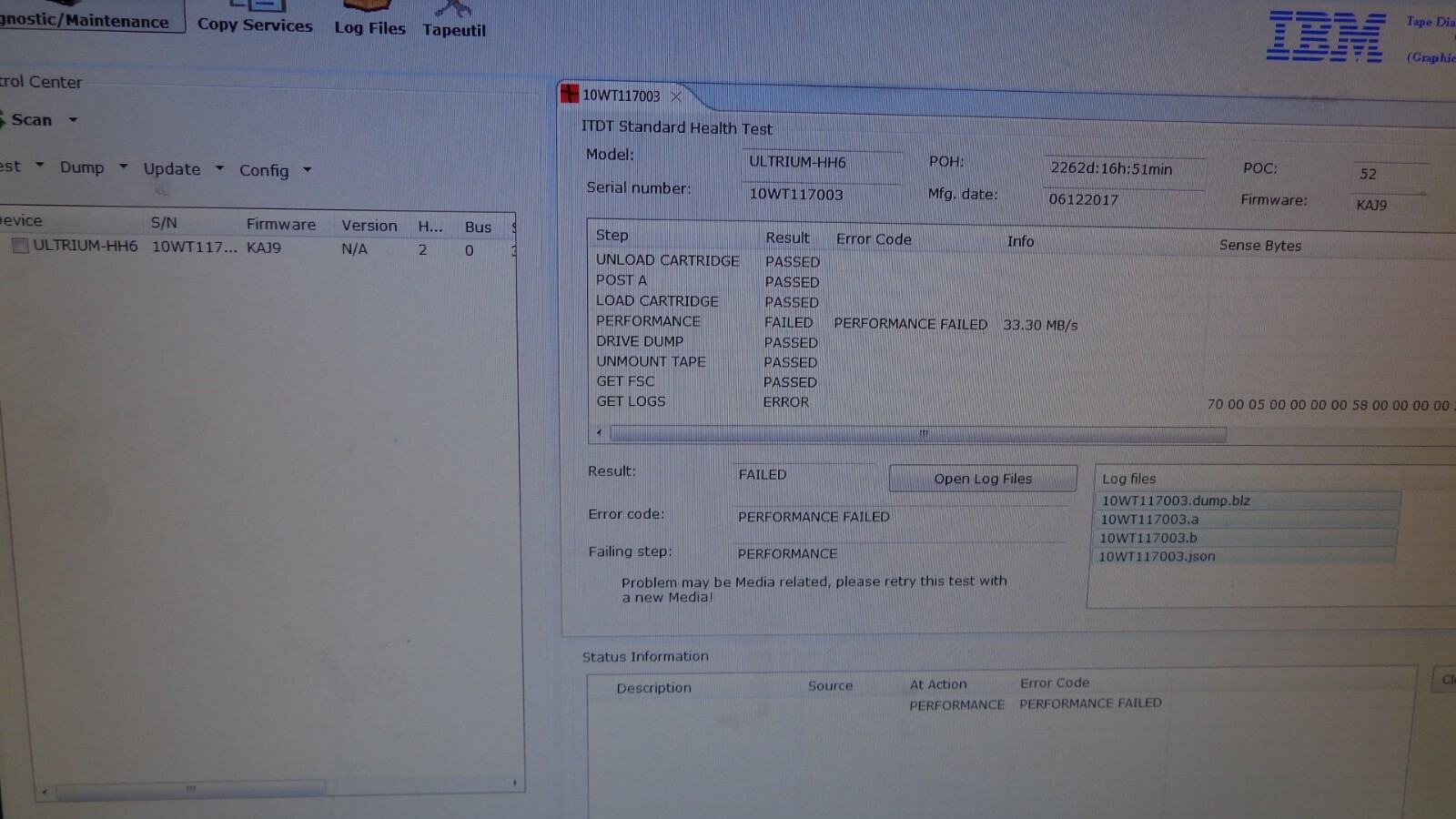This screenshot has height=819, width=1456.
Task: Select the PERFORMANCE FAILED status row
Action: pyautogui.click(x=1001, y=704)
